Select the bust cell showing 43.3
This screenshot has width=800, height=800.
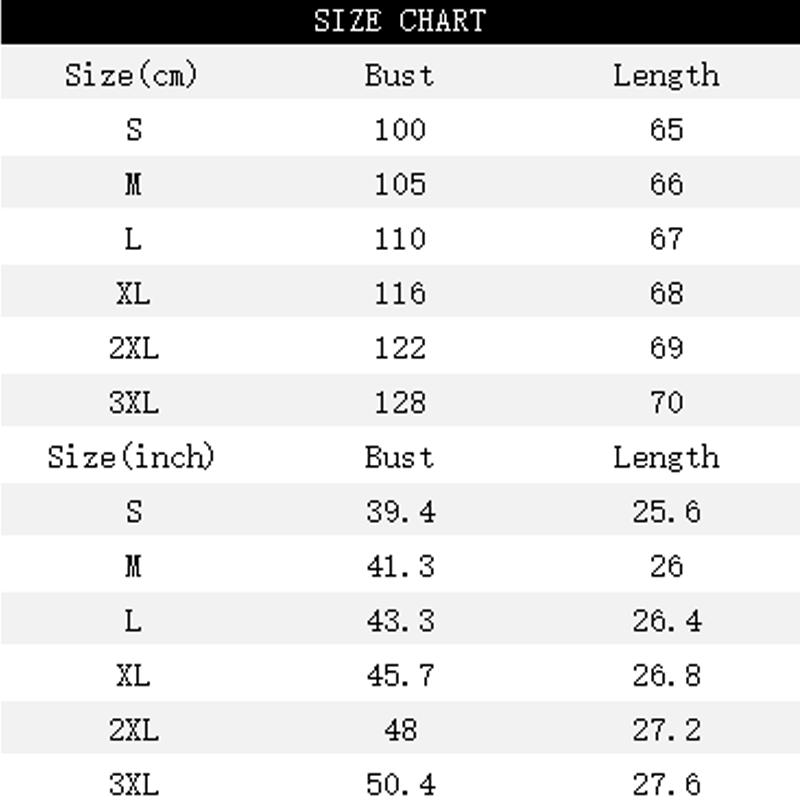pyautogui.click(x=399, y=621)
